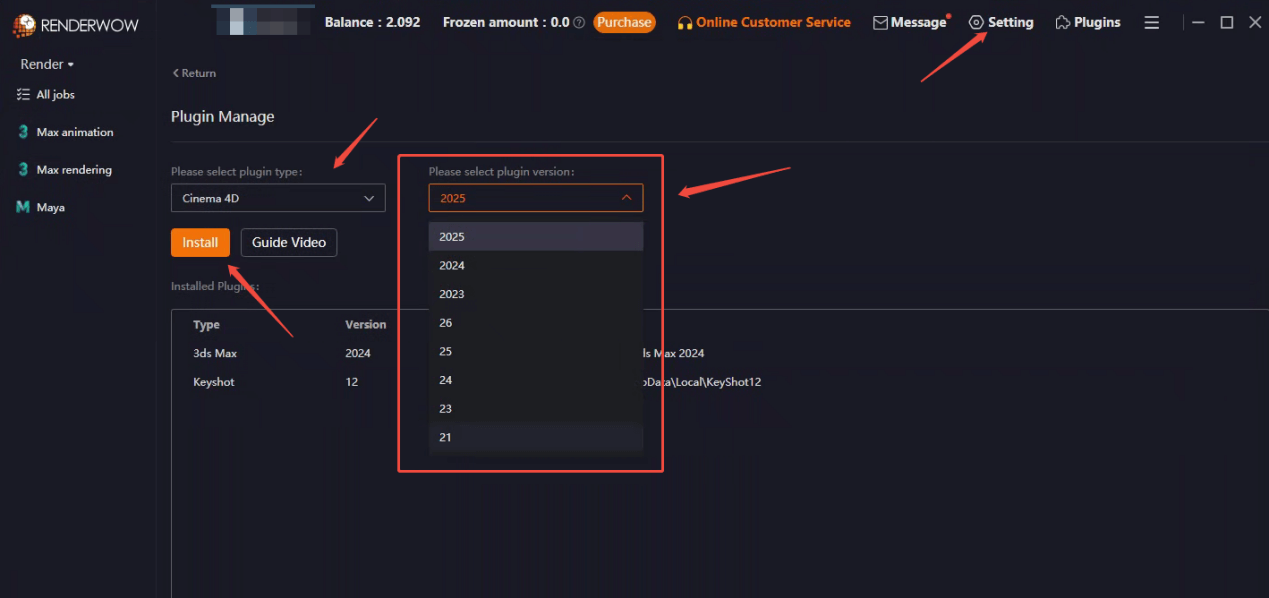Image resolution: width=1269 pixels, height=598 pixels.
Task: Click Return to go back
Action: [x=193, y=72]
